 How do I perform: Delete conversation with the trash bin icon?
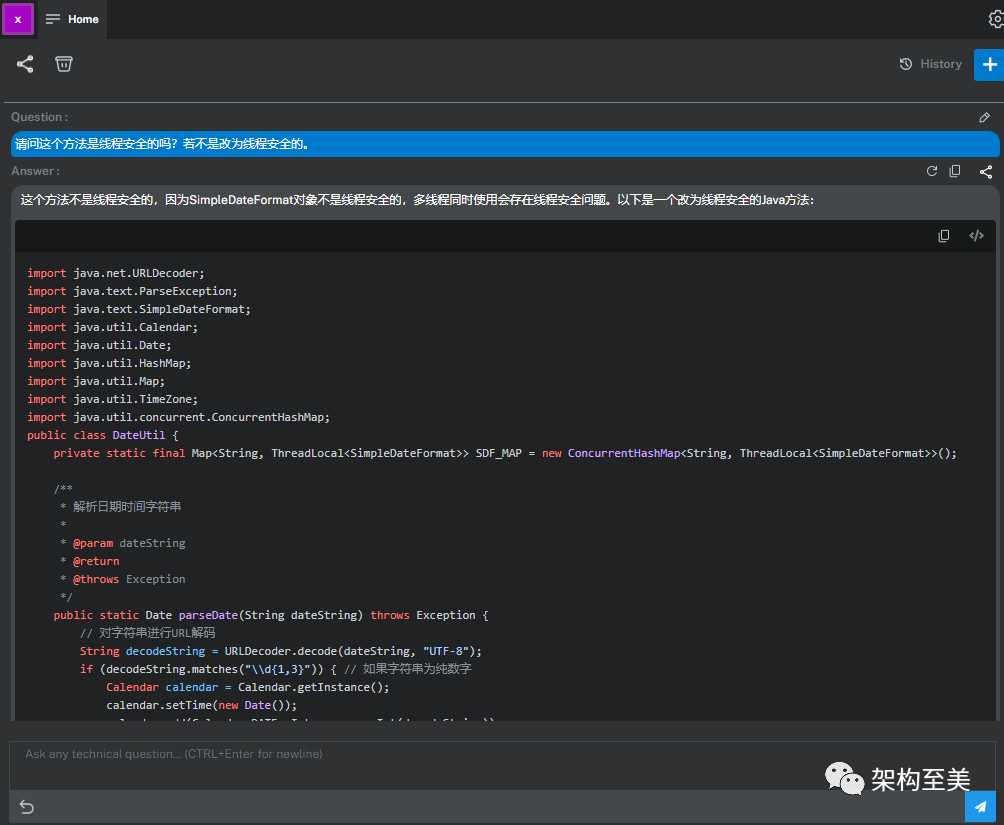pos(64,64)
